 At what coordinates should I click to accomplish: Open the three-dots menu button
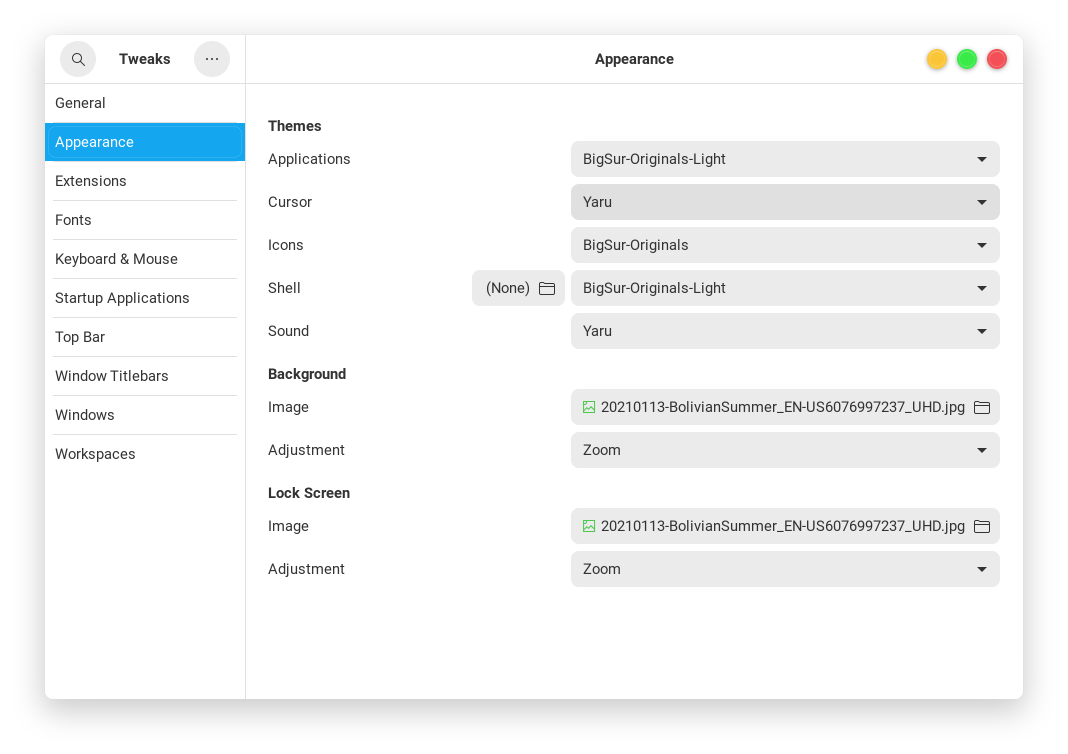pos(212,59)
